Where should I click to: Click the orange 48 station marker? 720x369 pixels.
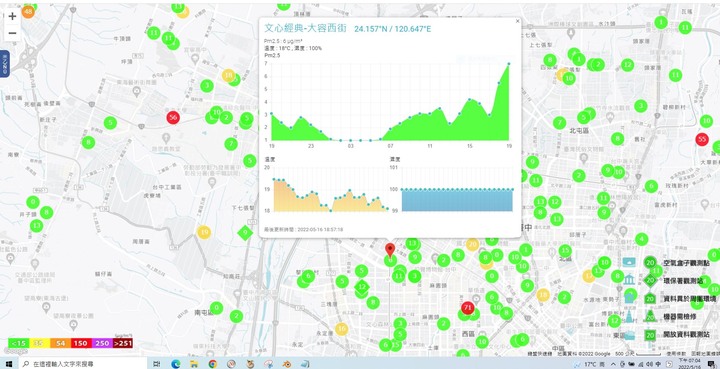28,11
